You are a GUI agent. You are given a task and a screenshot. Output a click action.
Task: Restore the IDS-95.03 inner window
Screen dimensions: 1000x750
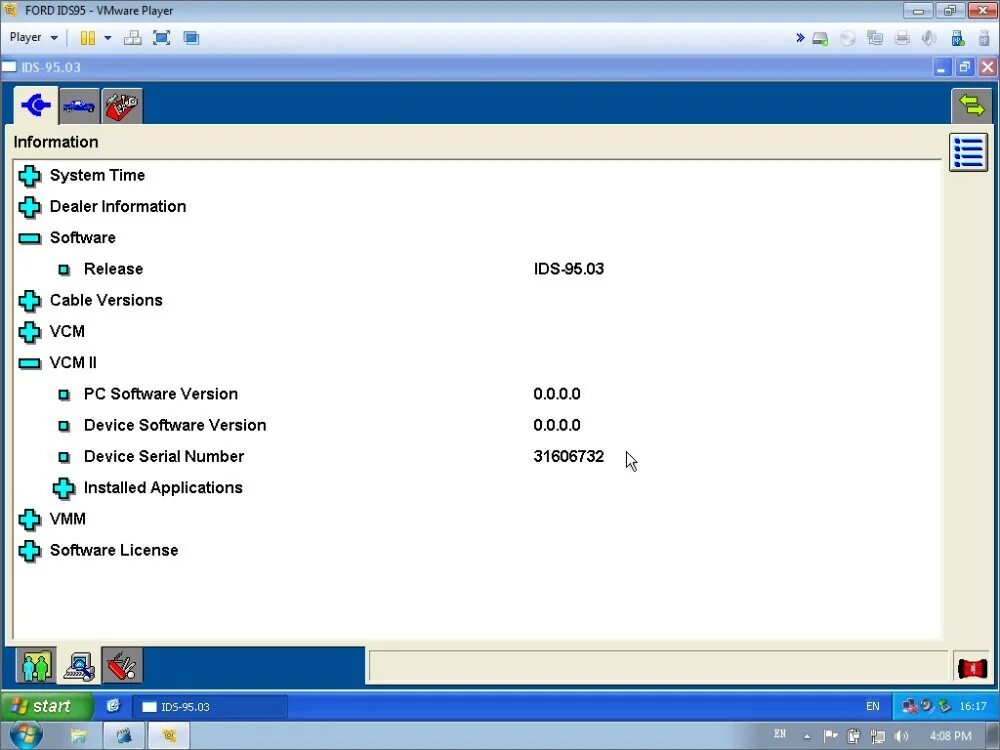click(x=964, y=67)
